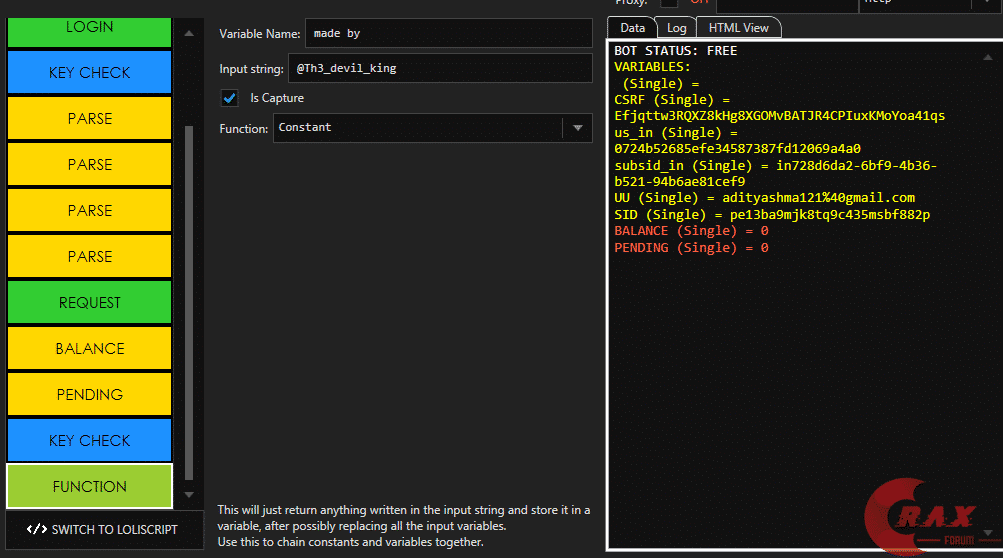Open the HTML View tab
1003x558 pixels.
[738, 28]
